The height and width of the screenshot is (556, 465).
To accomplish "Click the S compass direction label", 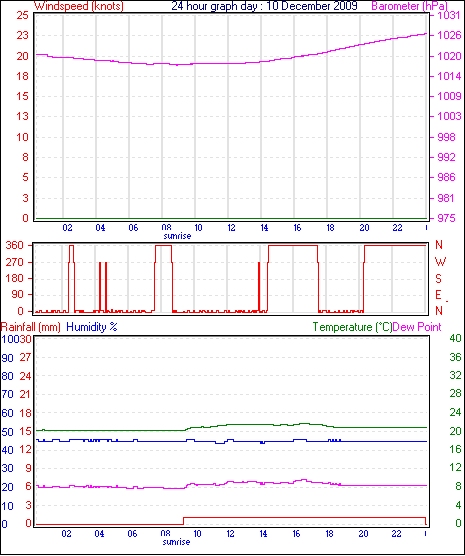I will click(x=439, y=279).
